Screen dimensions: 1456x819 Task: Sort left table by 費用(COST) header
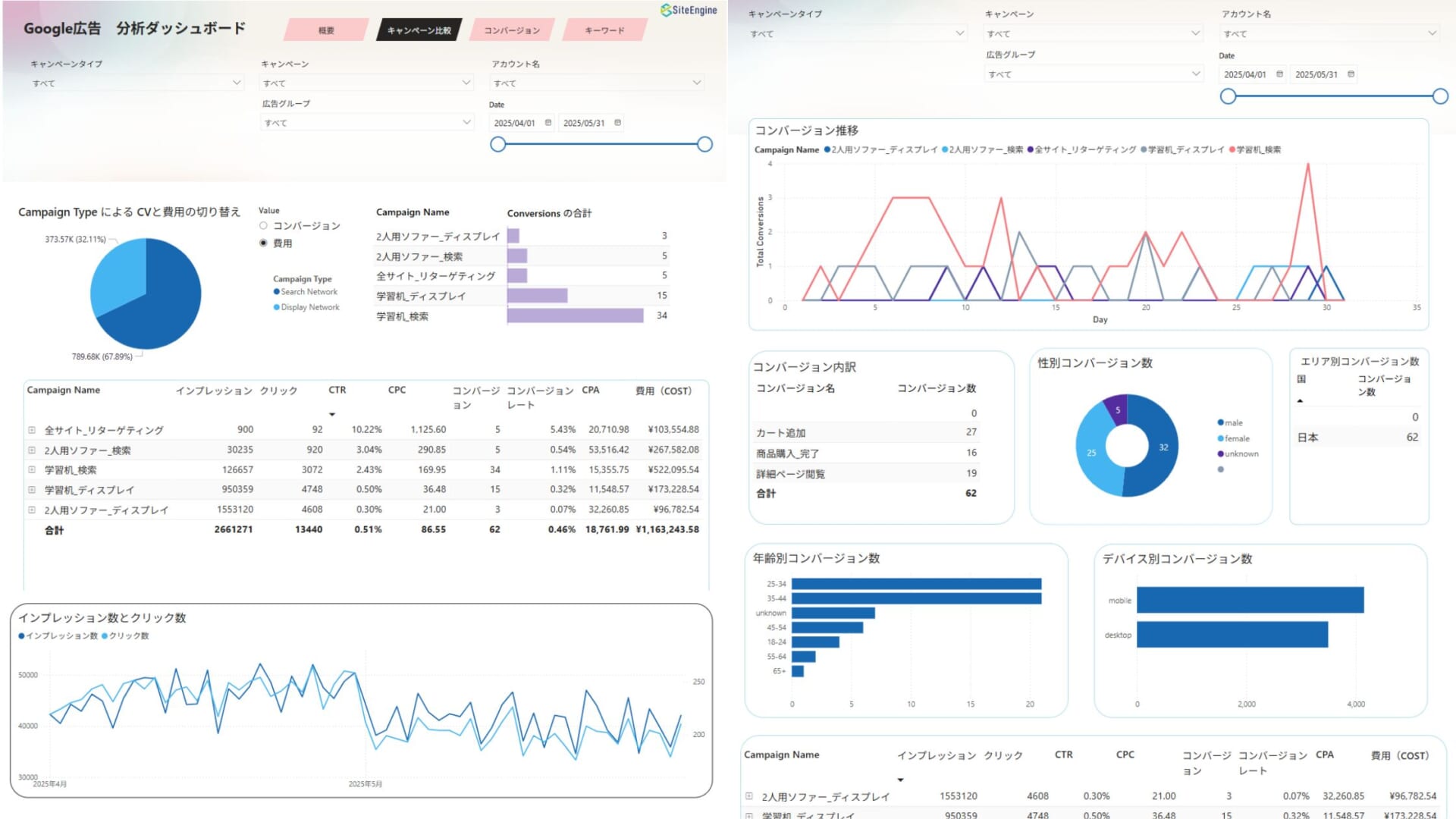coord(664,391)
